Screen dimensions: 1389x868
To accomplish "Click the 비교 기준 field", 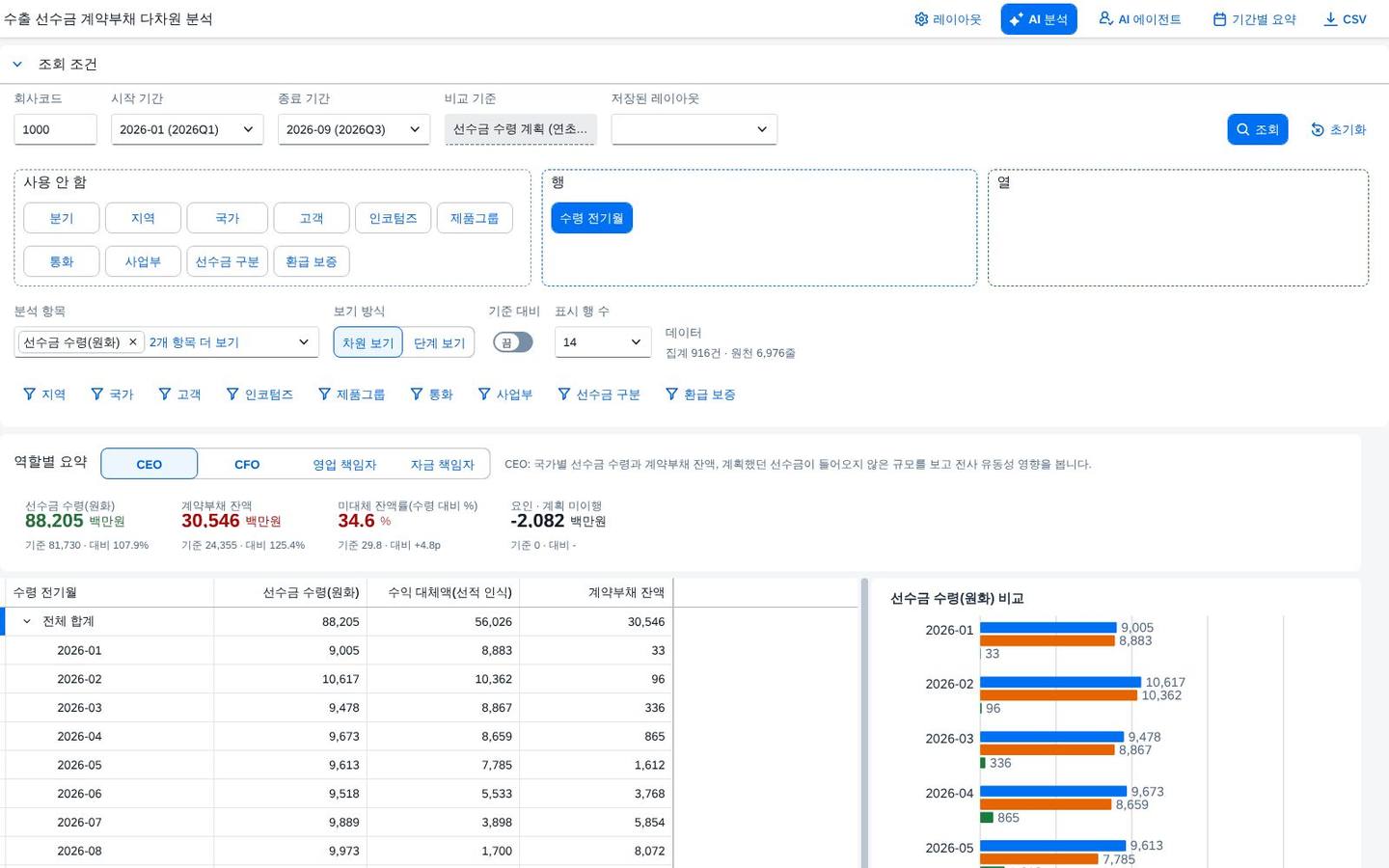I will pos(521,129).
